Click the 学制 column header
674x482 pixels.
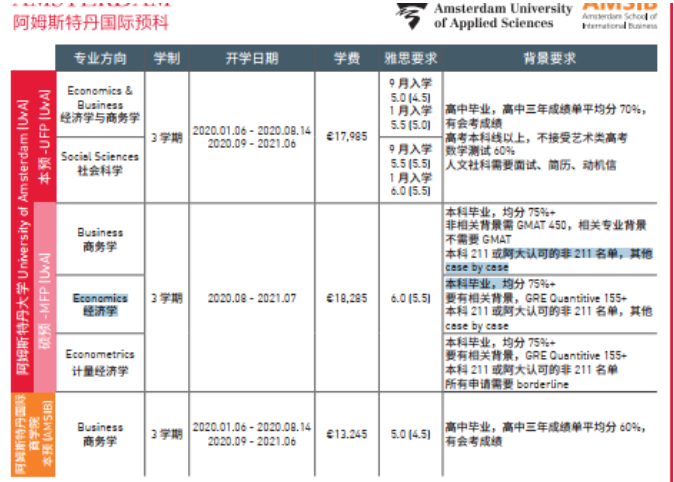167,58
